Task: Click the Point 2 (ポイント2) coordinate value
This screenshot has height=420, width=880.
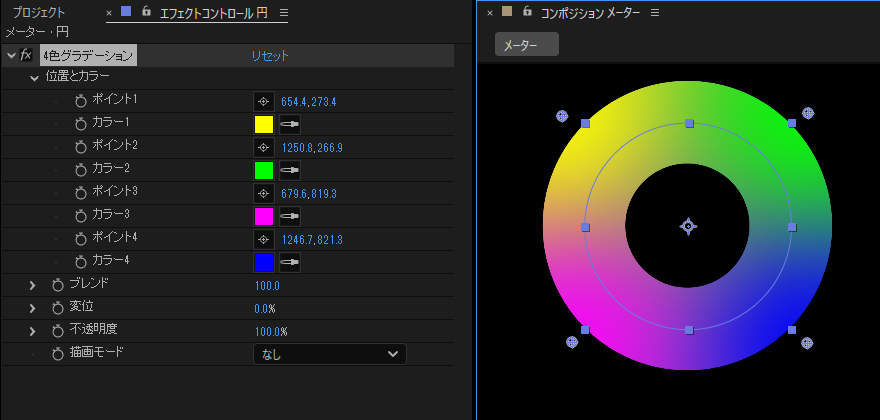Action: (311, 148)
